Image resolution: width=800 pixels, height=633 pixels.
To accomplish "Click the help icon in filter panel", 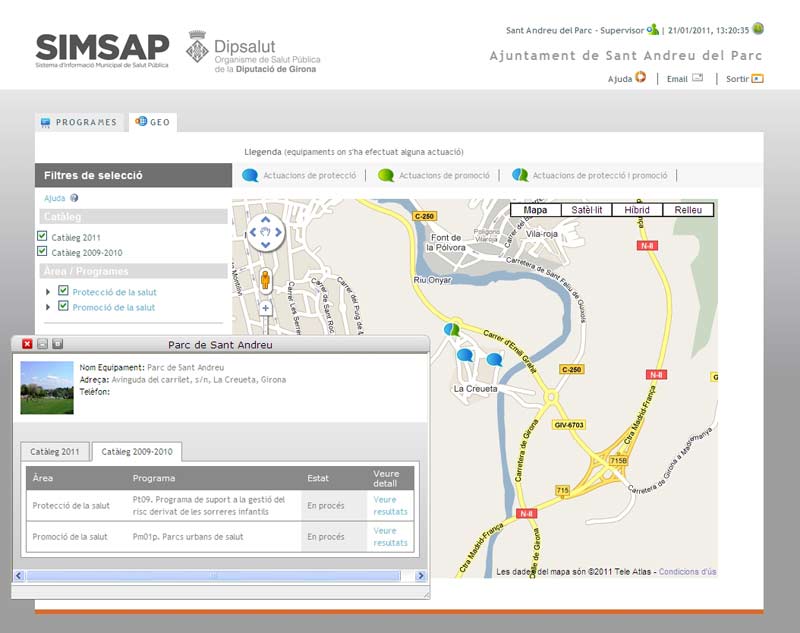I will tap(74, 198).
